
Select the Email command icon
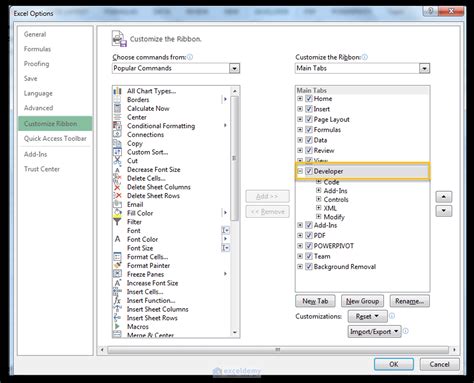click(117, 204)
